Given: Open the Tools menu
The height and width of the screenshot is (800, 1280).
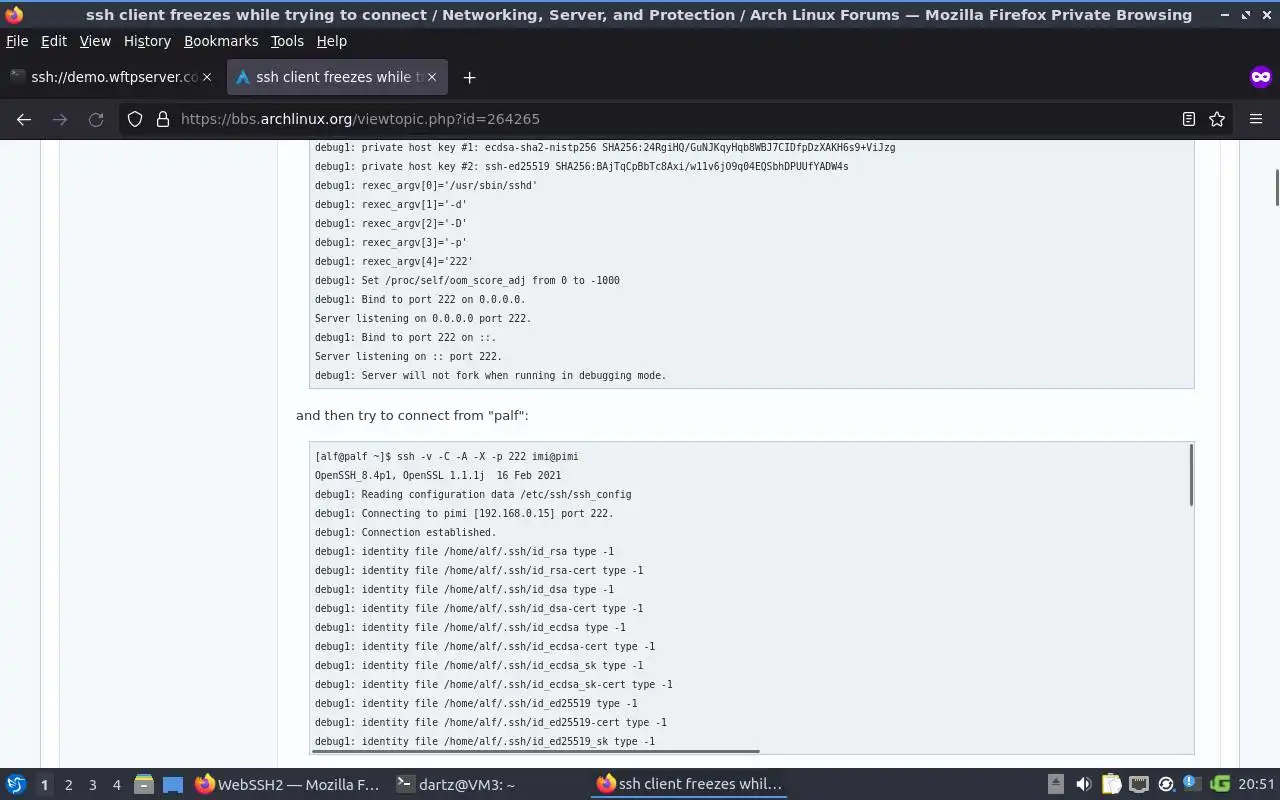Looking at the screenshot, I should point(287,41).
